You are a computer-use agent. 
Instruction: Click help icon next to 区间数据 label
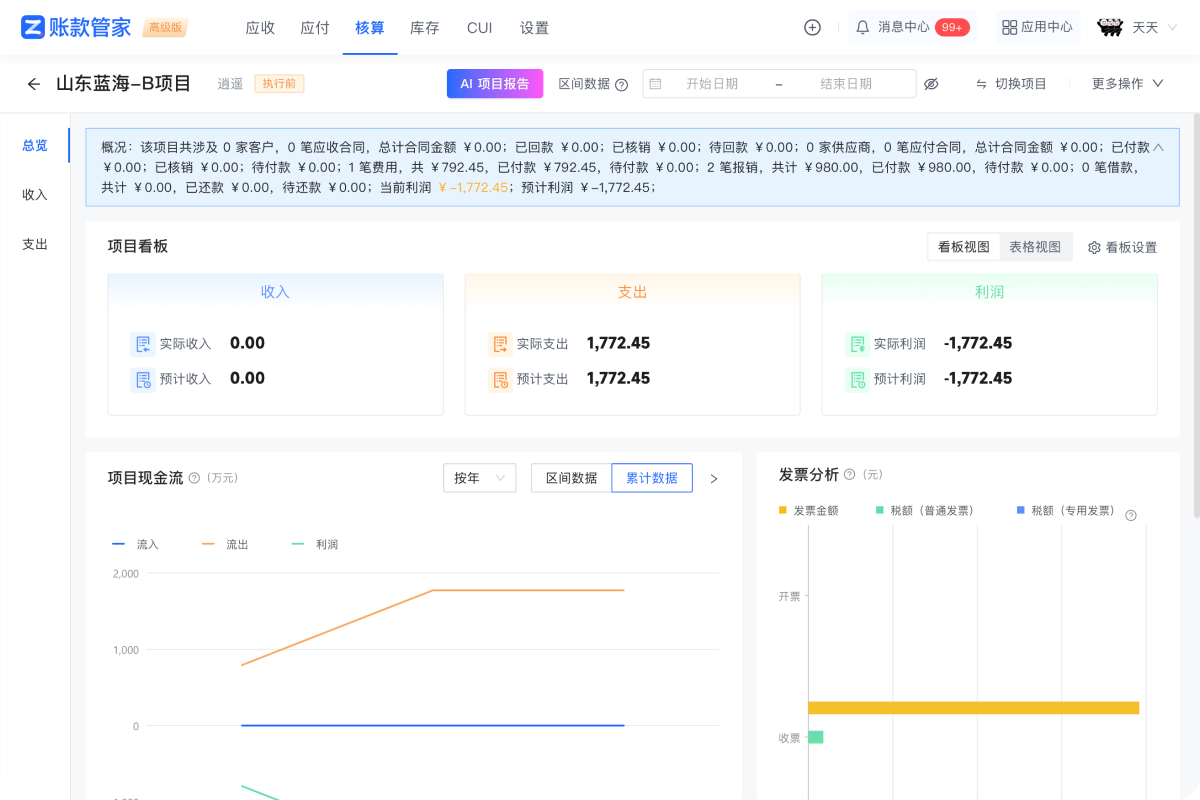point(621,85)
